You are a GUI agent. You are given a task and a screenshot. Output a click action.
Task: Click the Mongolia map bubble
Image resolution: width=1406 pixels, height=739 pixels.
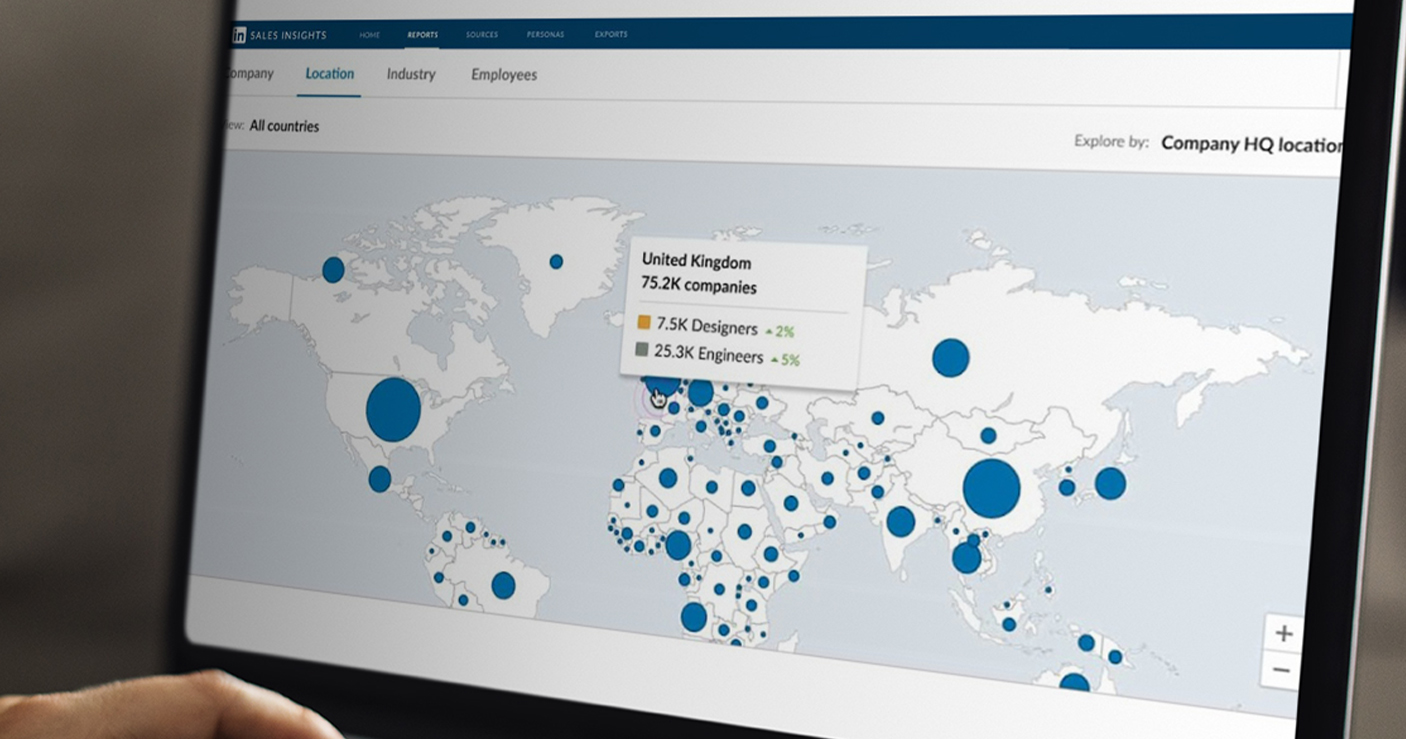click(x=988, y=435)
